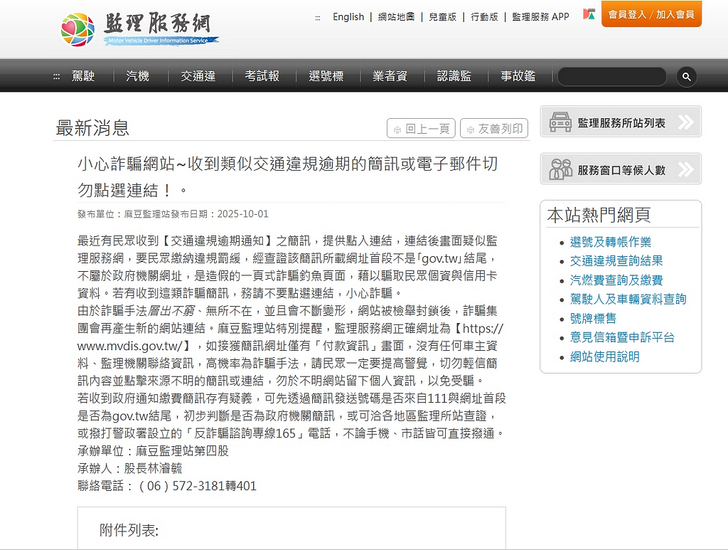Open the 駕駛 navigation menu
The image size is (728, 550).
point(83,76)
